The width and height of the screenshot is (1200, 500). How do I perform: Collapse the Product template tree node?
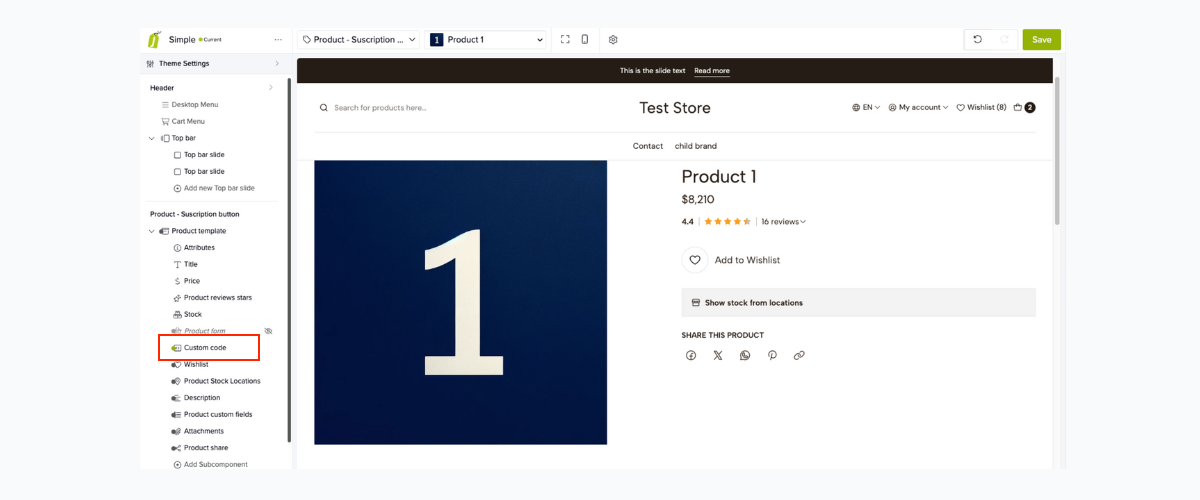pyautogui.click(x=152, y=231)
